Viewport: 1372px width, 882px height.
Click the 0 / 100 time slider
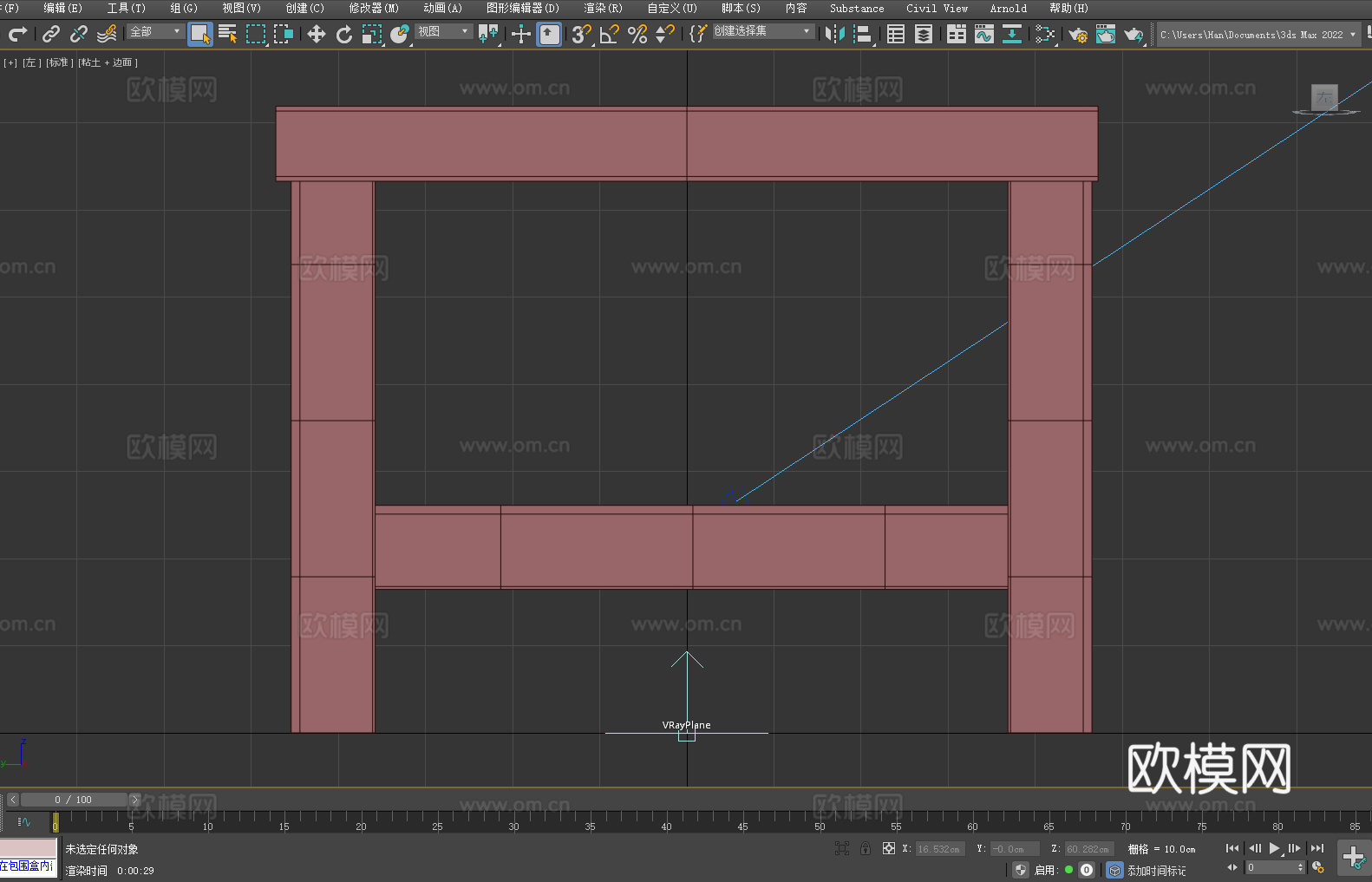tap(73, 800)
